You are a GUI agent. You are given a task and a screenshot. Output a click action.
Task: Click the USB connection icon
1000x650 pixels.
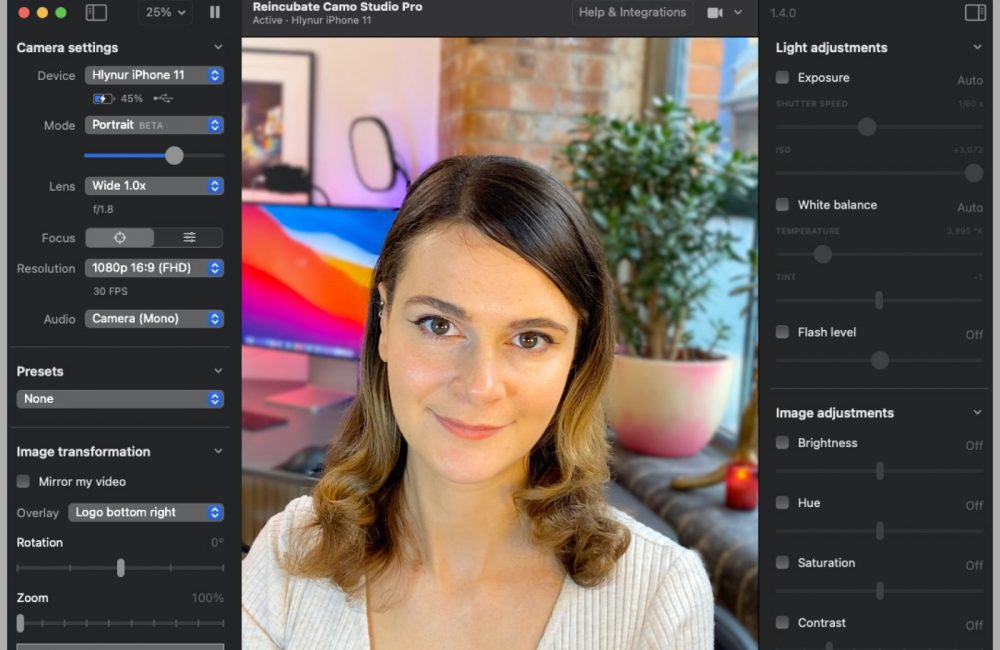(164, 99)
